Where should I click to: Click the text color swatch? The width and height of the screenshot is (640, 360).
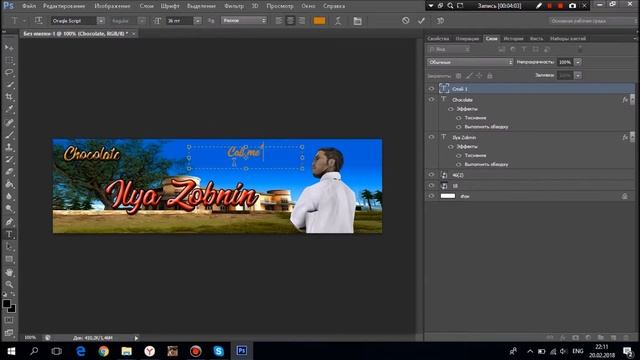319,21
